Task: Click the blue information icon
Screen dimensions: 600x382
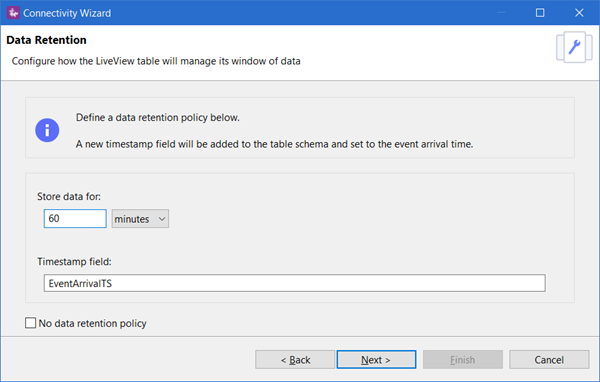Action: click(x=47, y=130)
